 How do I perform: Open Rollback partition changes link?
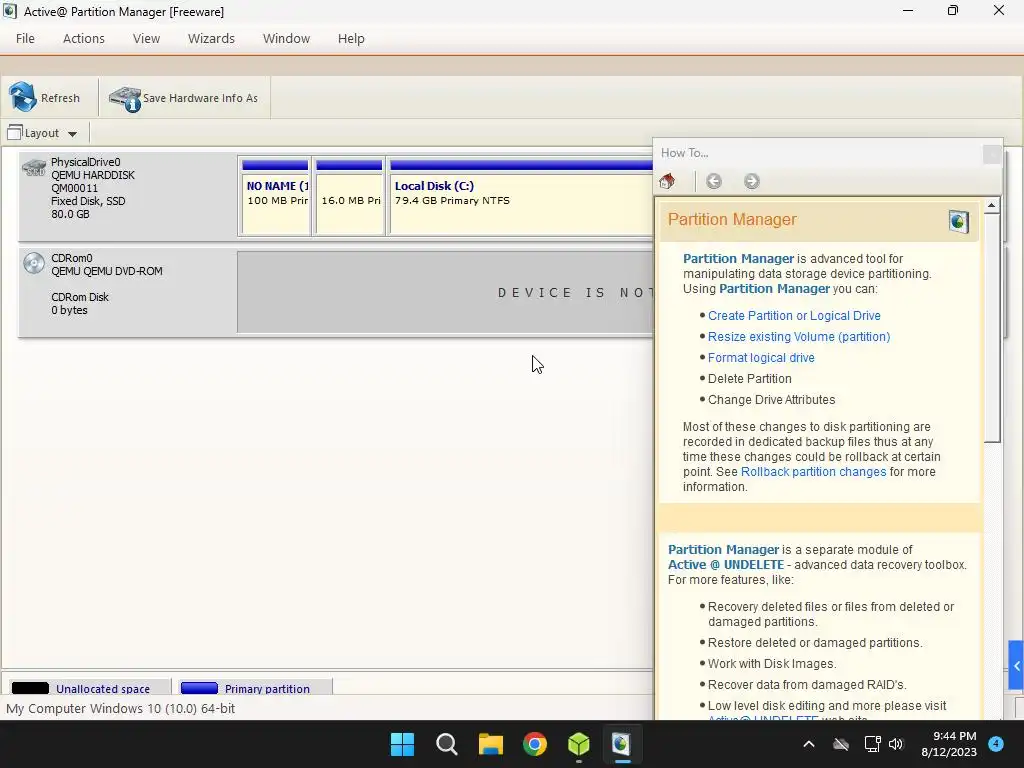point(813,472)
